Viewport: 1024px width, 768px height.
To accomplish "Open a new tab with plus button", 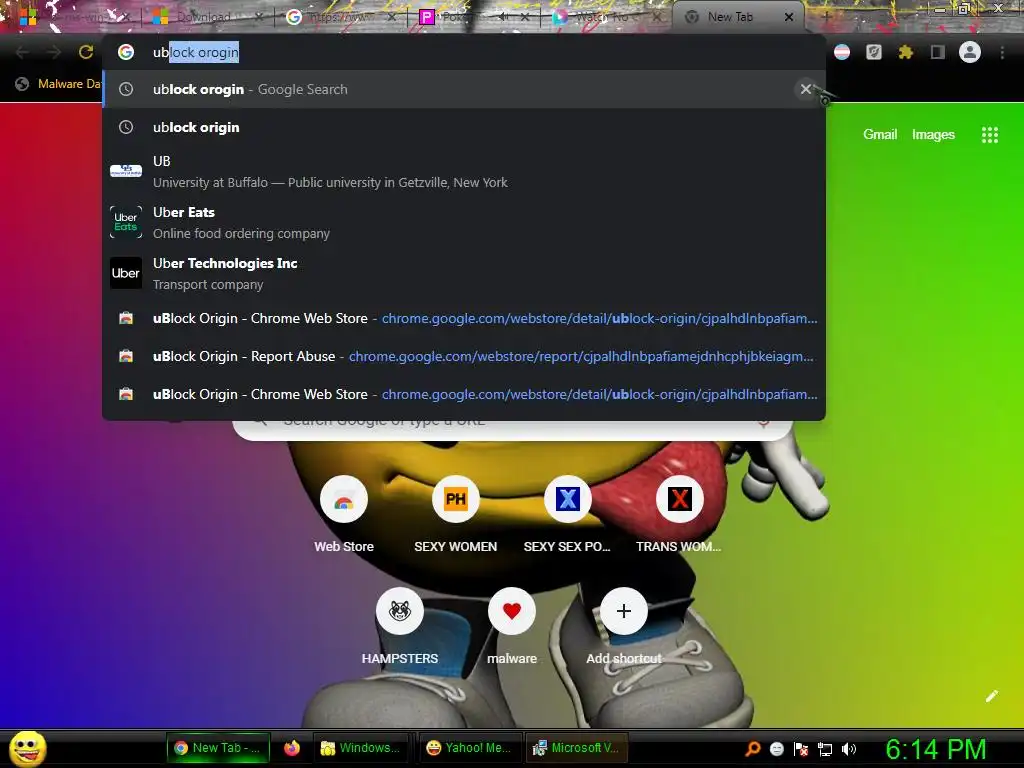I will coord(825,17).
